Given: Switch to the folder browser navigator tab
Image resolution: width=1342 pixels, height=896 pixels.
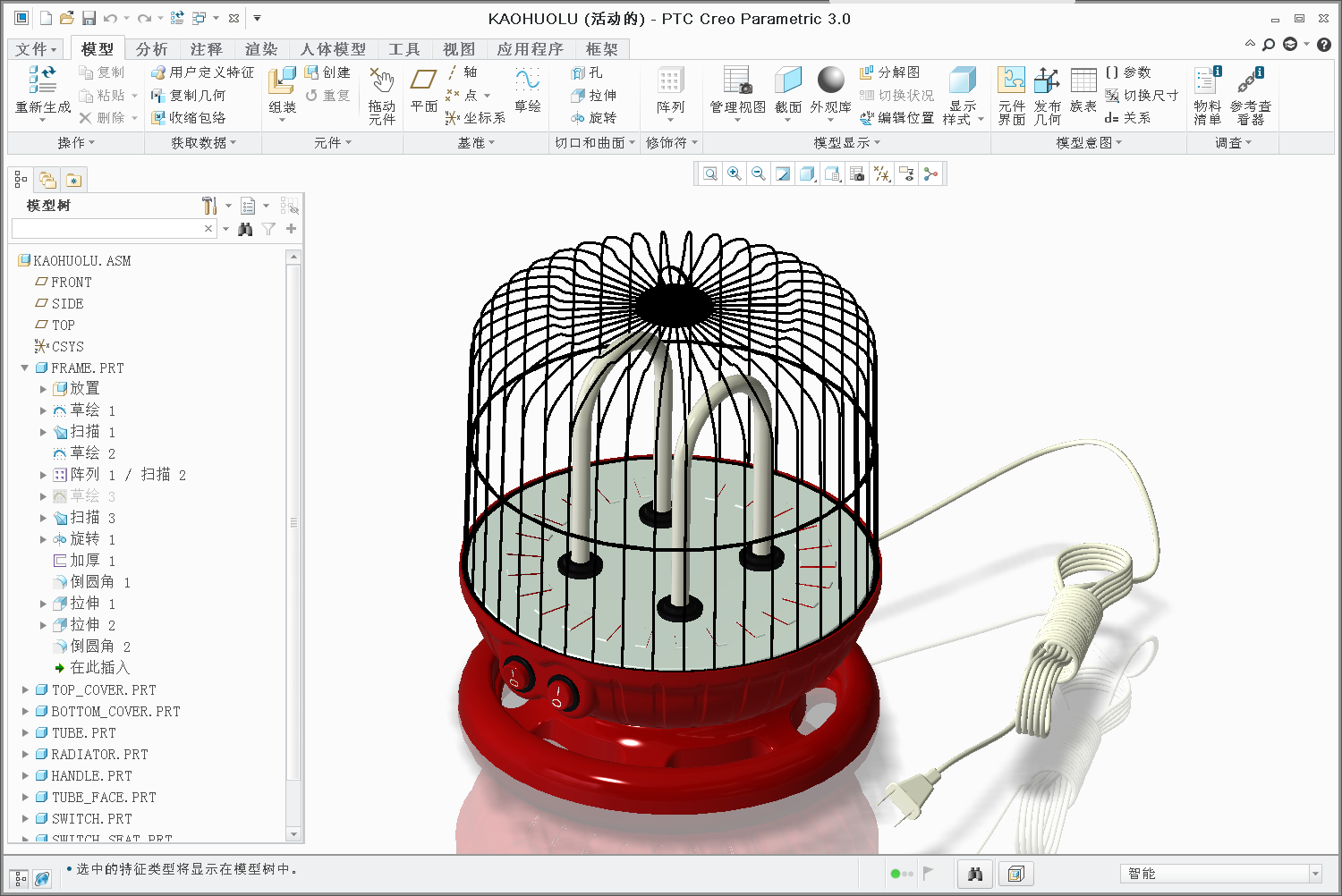Looking at the screenshot, I should tap(47, 180).
